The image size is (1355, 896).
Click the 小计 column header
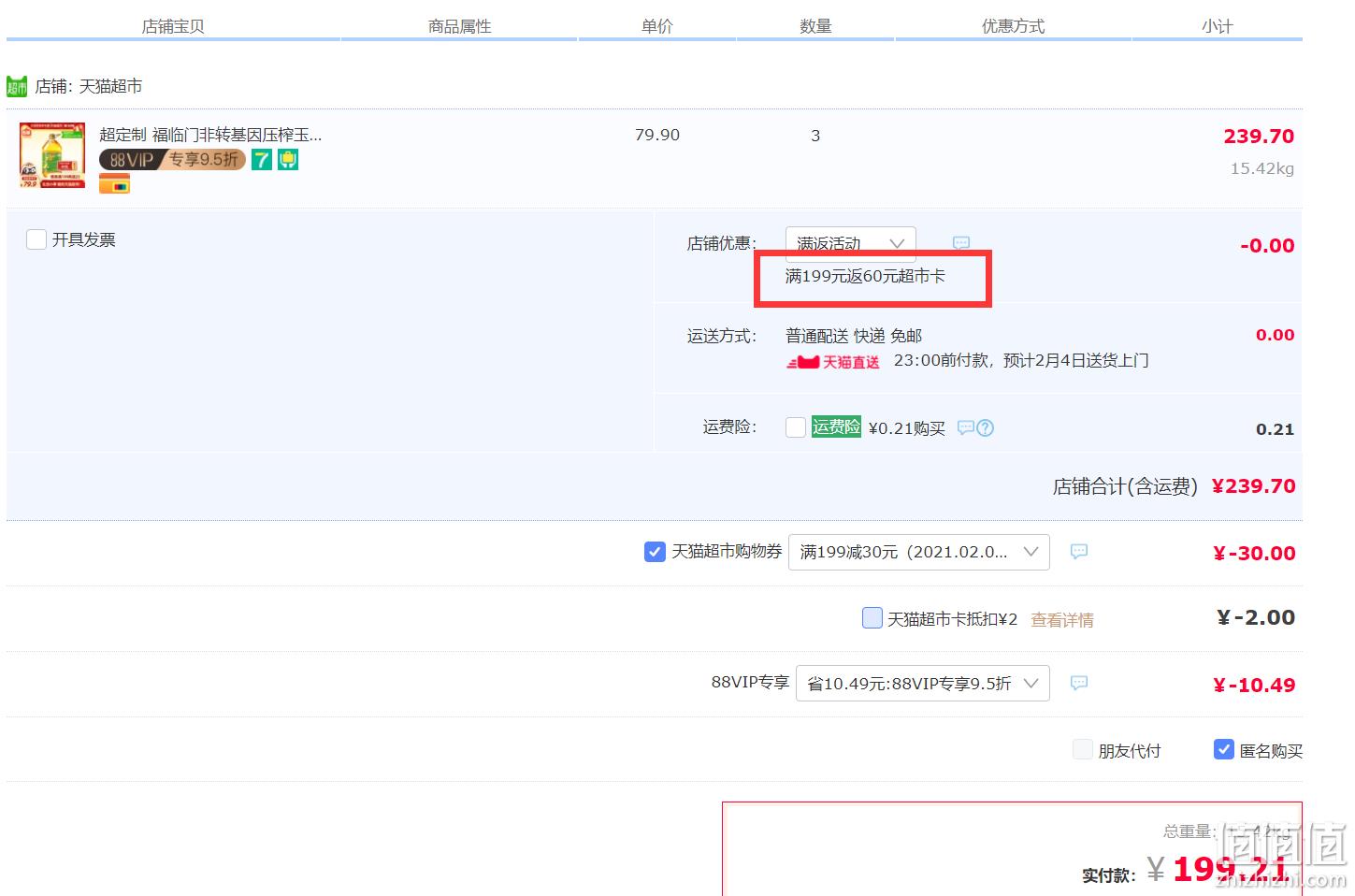tap(1217, 26)
